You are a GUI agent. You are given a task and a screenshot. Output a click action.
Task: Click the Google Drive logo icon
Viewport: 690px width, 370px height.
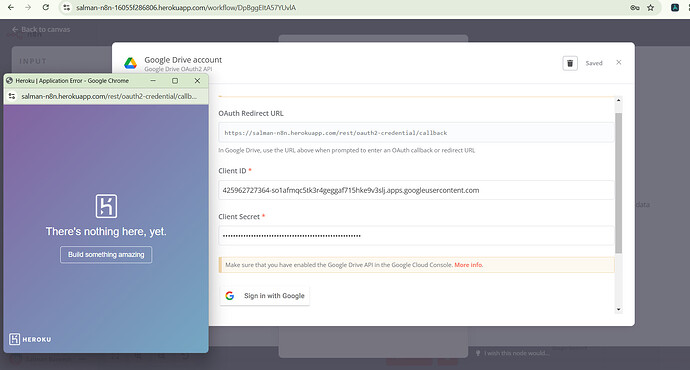click(130, 63)
